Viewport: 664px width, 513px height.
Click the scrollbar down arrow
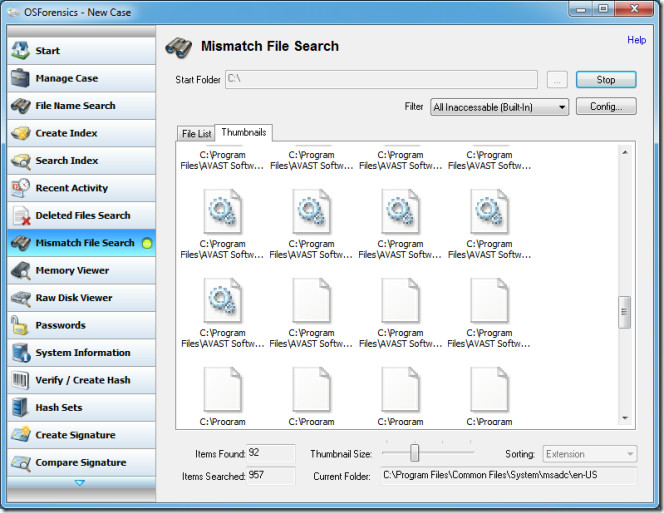tap(625, 418)
